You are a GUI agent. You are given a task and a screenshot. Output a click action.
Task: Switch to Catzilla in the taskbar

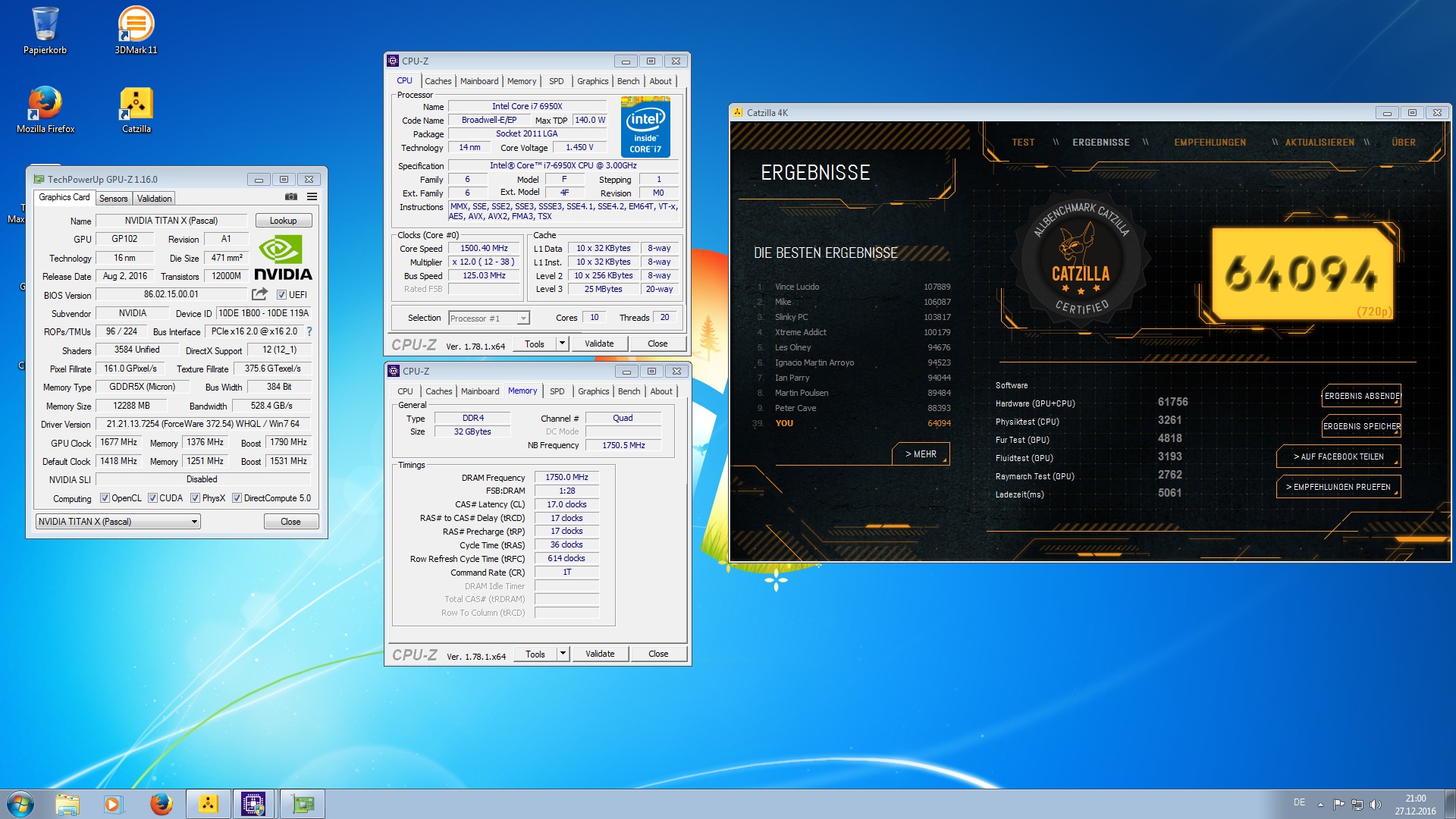pos(209,804)
